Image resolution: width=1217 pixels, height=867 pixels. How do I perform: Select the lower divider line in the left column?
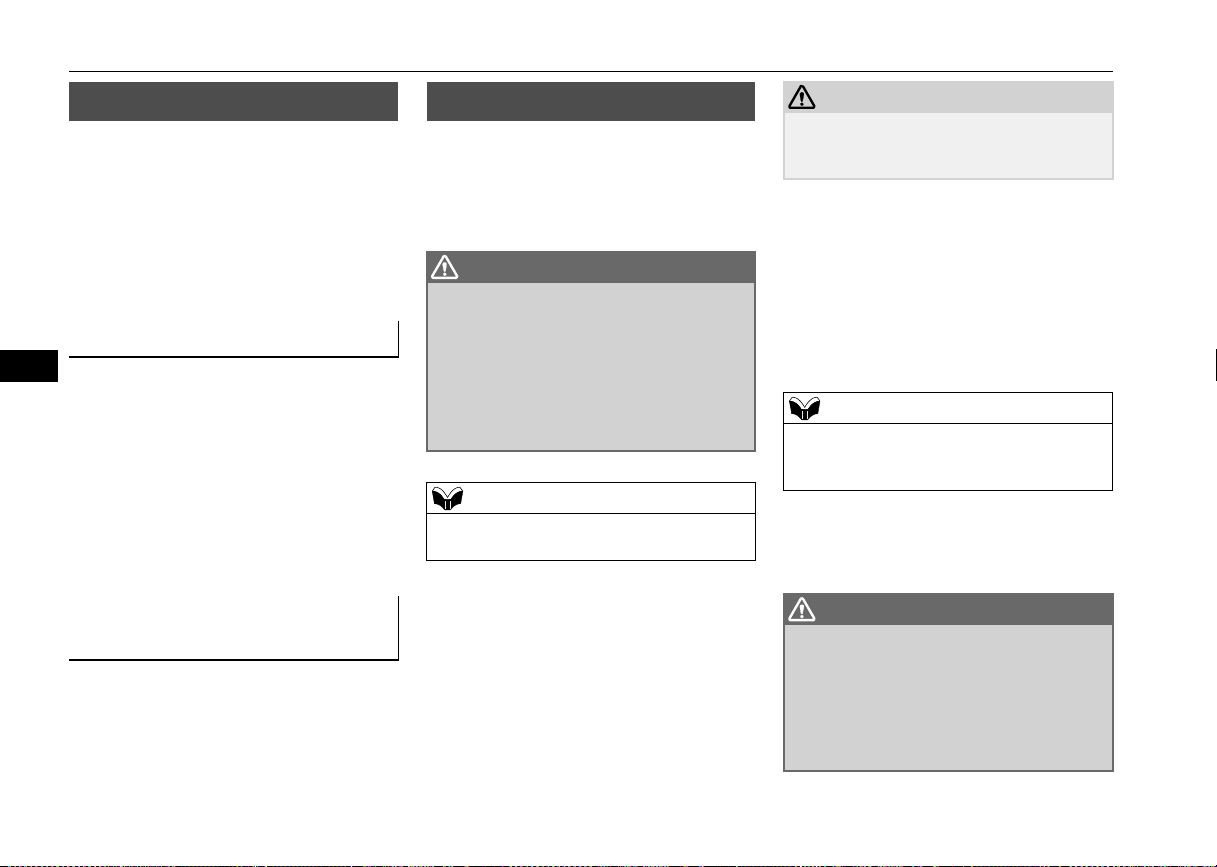point(234,660)
